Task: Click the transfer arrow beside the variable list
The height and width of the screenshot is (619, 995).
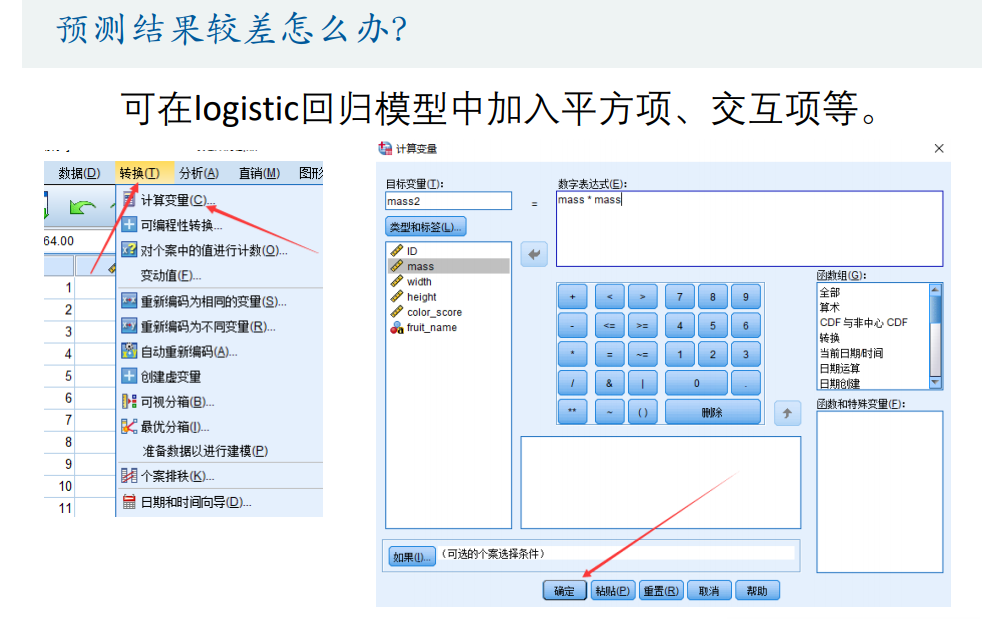Action: pyautogui.click(x=533, y=253)
